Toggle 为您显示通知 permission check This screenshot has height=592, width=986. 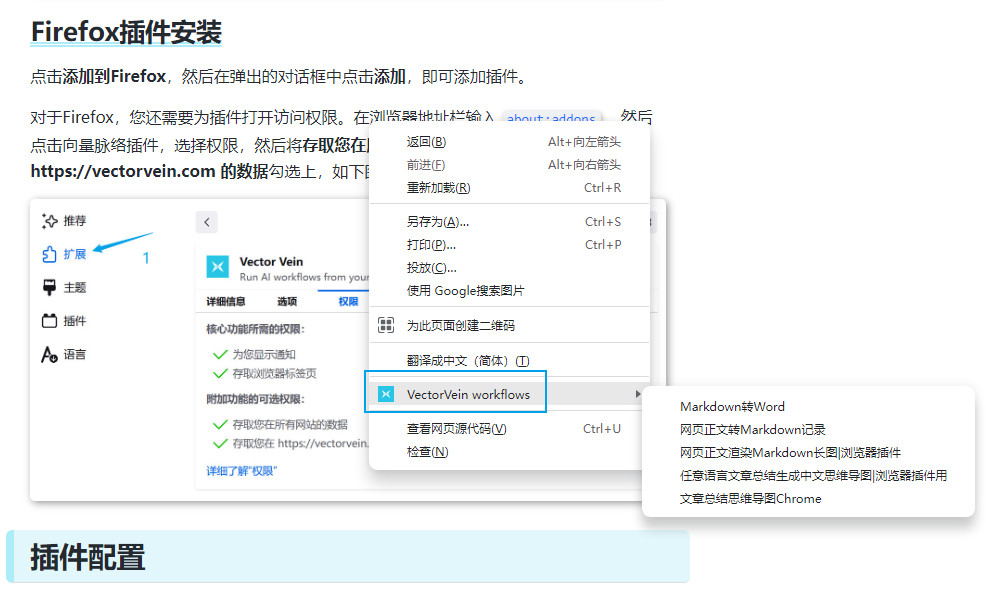pyautogui.click(x=220, y=355)
